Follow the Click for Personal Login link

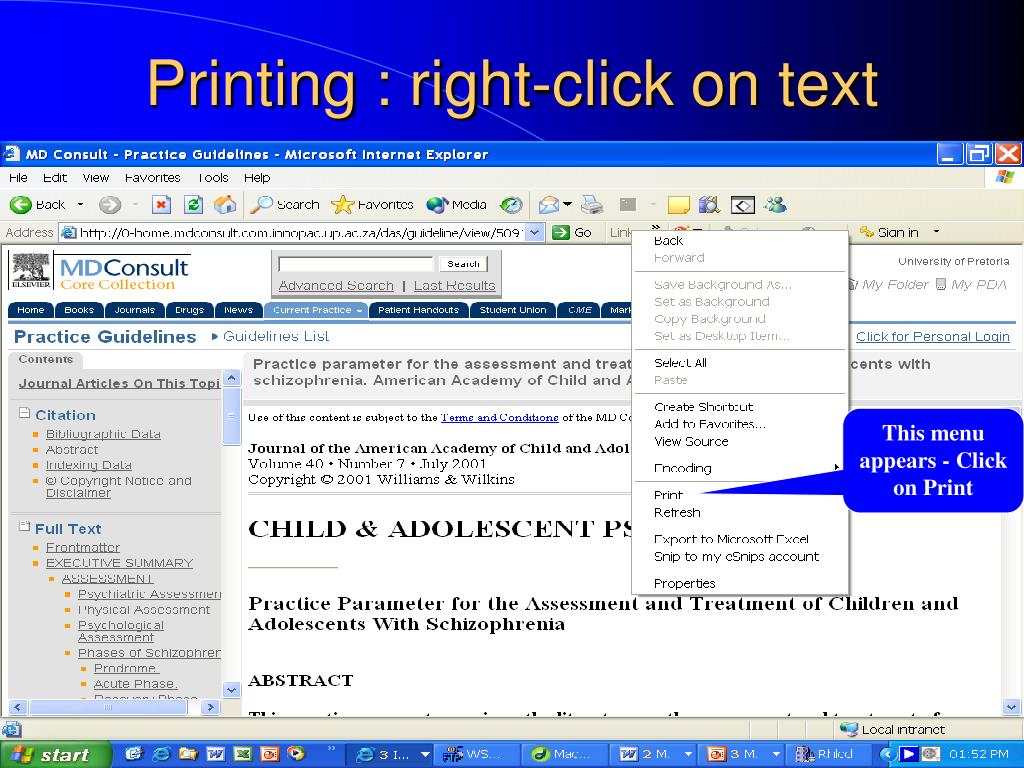tap(933, 336)
